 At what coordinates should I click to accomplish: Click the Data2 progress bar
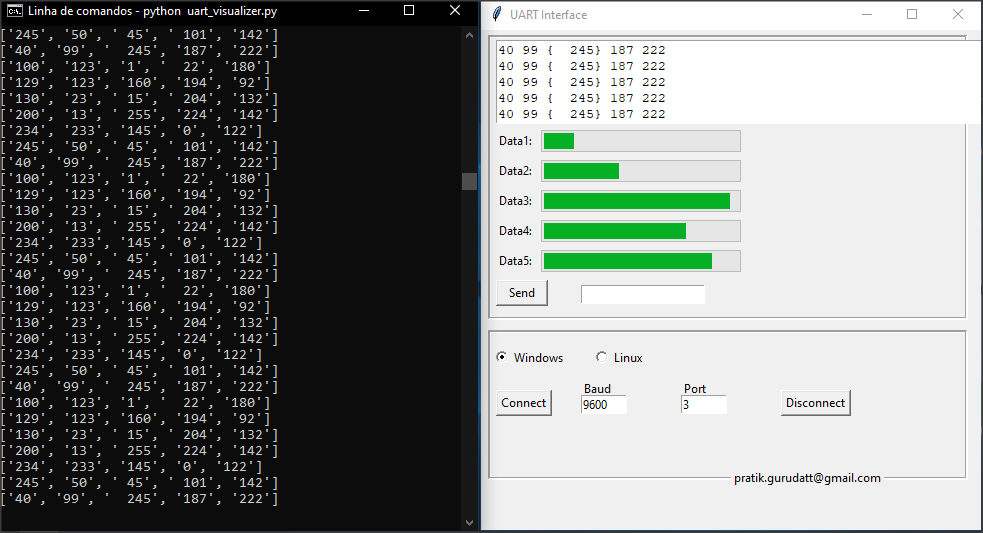pyautogui.click(x=641, y=171)
